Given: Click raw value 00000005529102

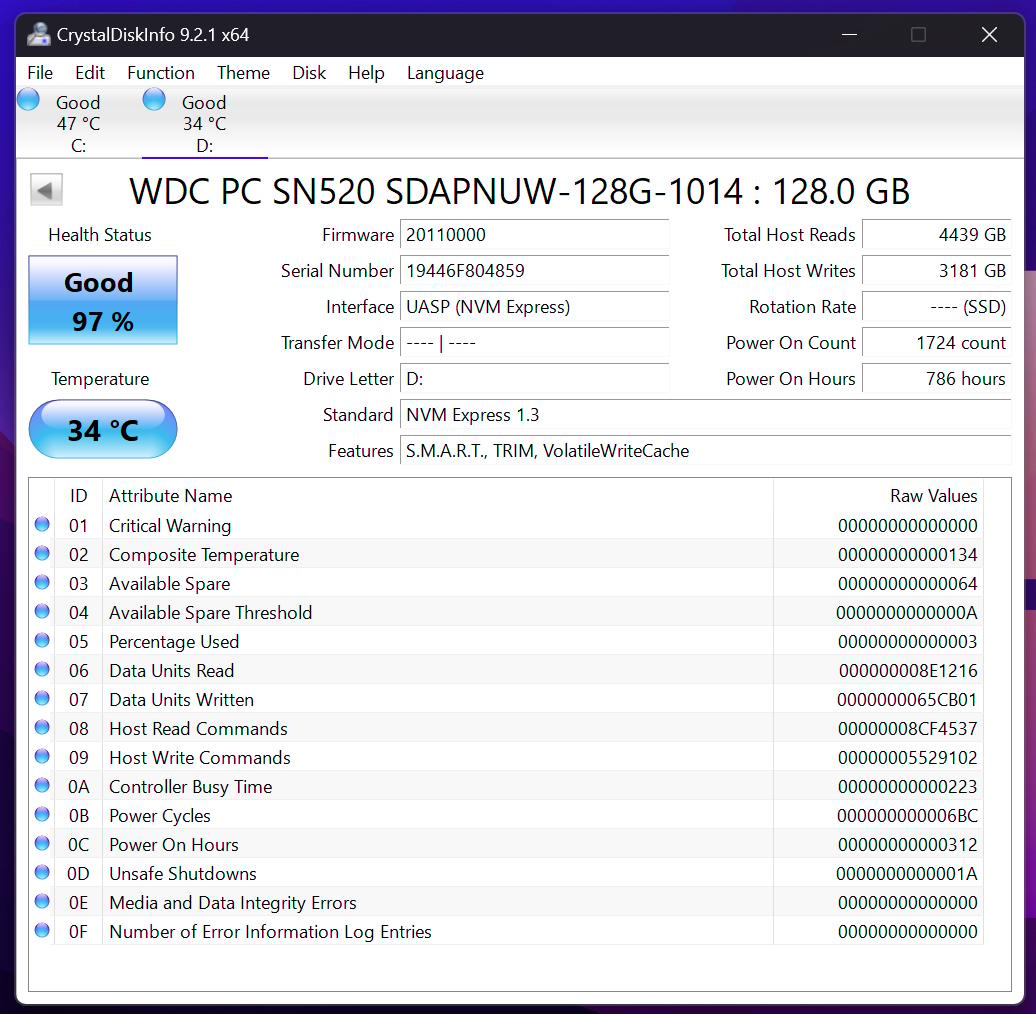Looking at the screenshot, I should tap(907, 758).
